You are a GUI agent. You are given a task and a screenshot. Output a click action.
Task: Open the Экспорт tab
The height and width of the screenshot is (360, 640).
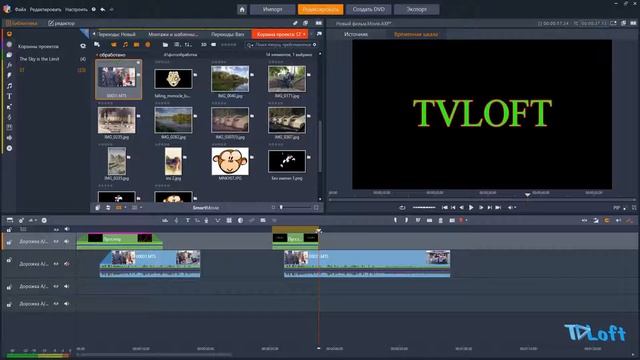click(417, 9)
